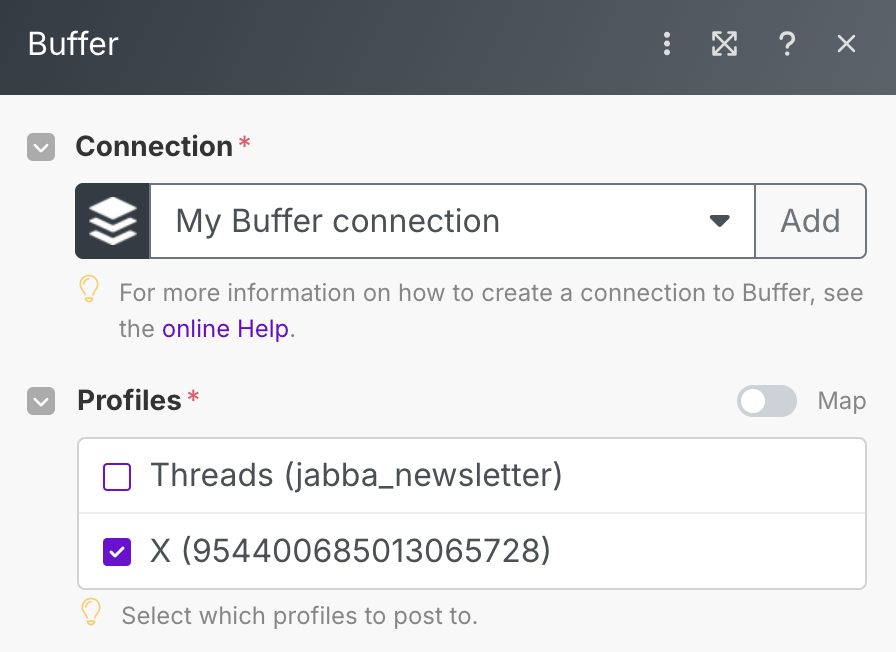896x652 pixels.
Task: Click the Buffer stacked-layers logo icon
Action: [x=113, y=221]
